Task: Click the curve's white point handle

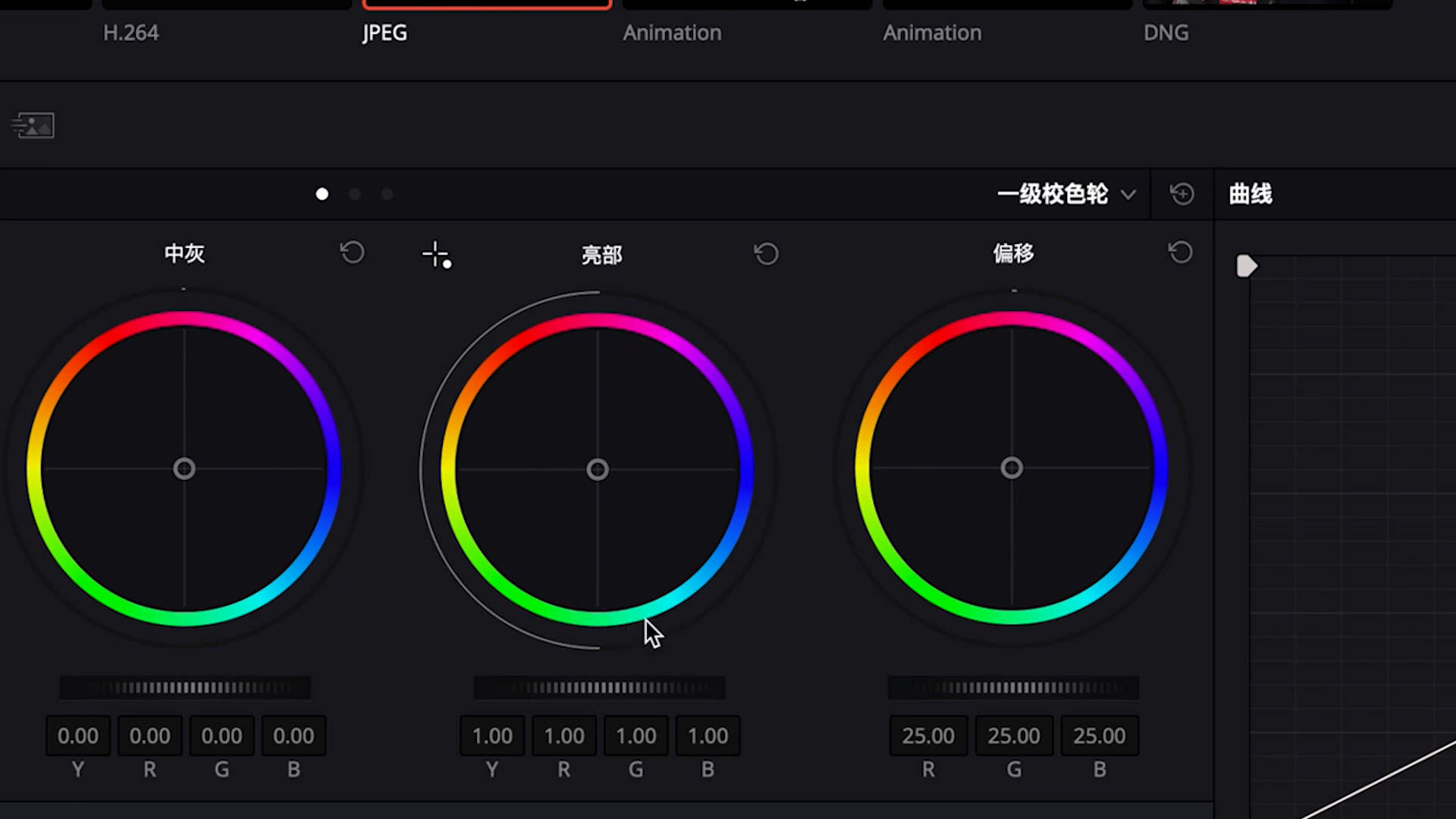Action: tap(1246, 266)
